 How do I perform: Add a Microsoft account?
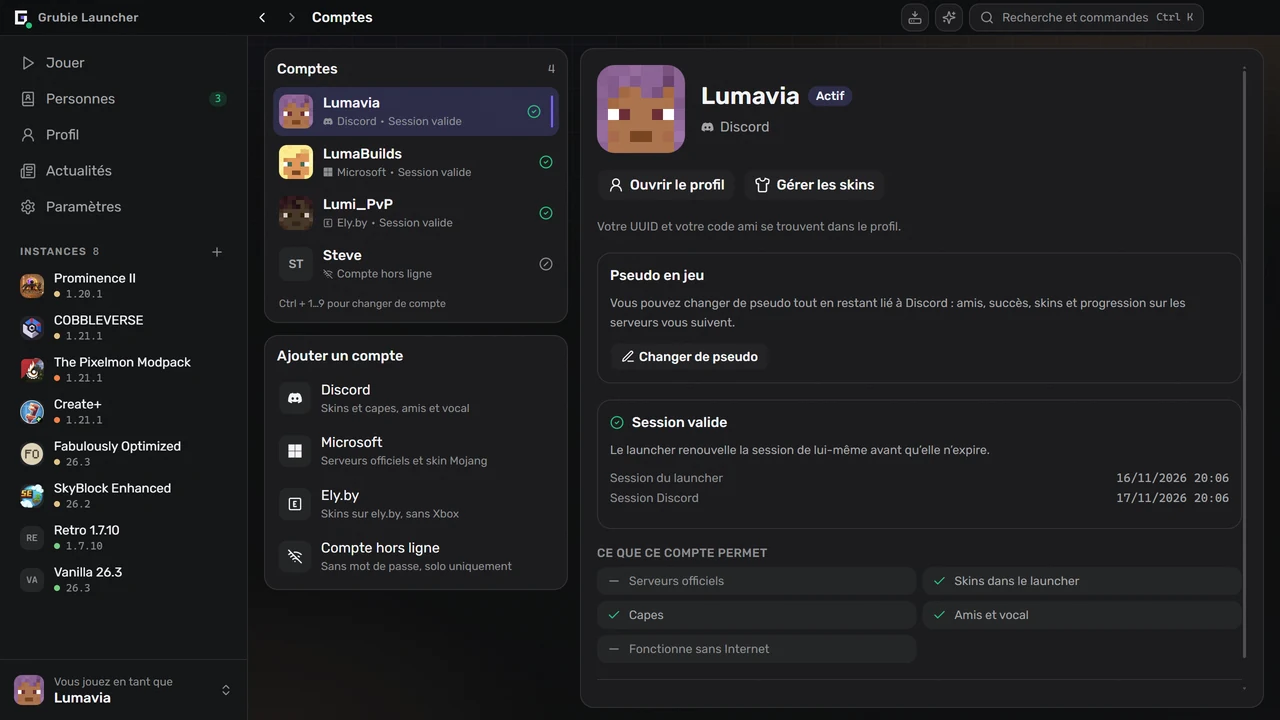[x=415, y=451]
